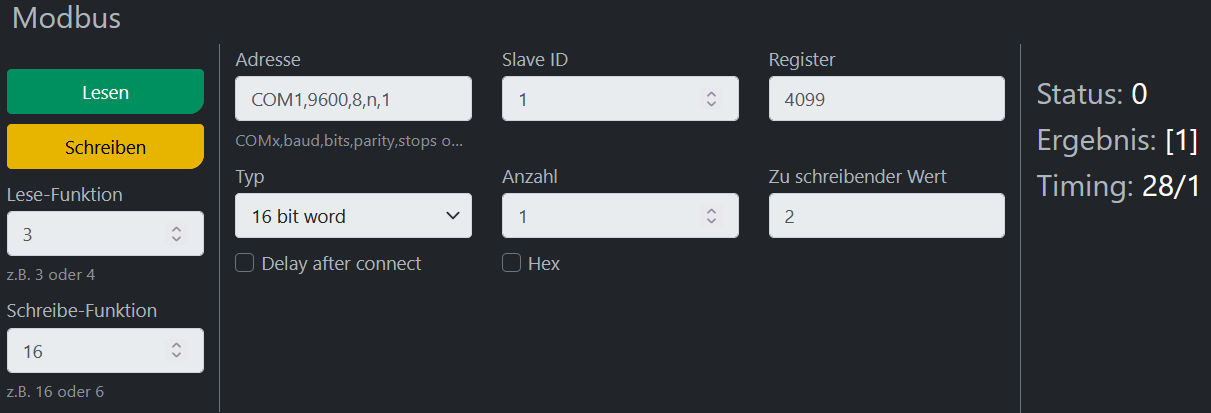The height and width of the screenshot is (413, 1211).
Task: Toggle the Hex checkbox
Action: (x=511, y=264)
